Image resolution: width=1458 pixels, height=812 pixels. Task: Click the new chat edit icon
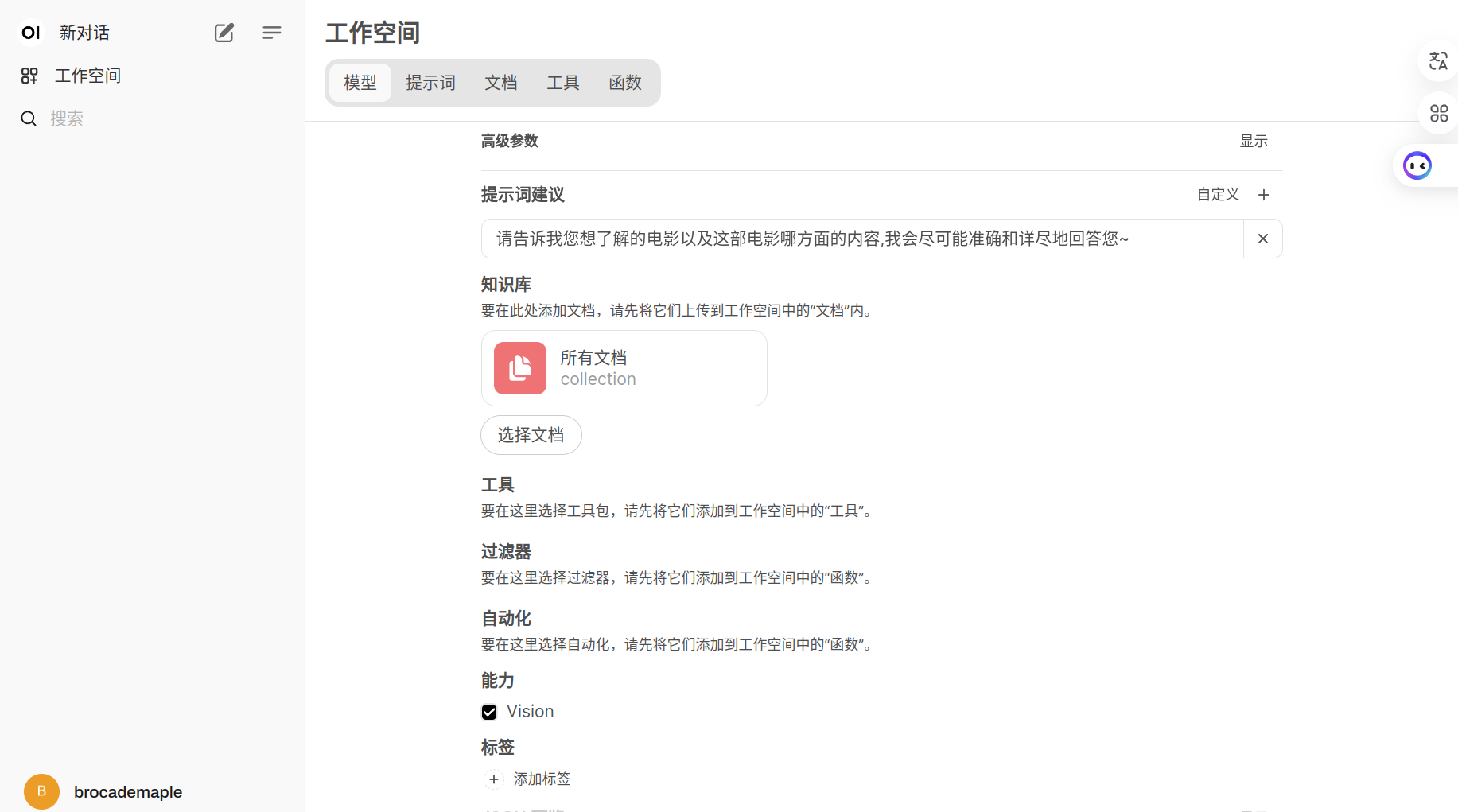point(224,33)
